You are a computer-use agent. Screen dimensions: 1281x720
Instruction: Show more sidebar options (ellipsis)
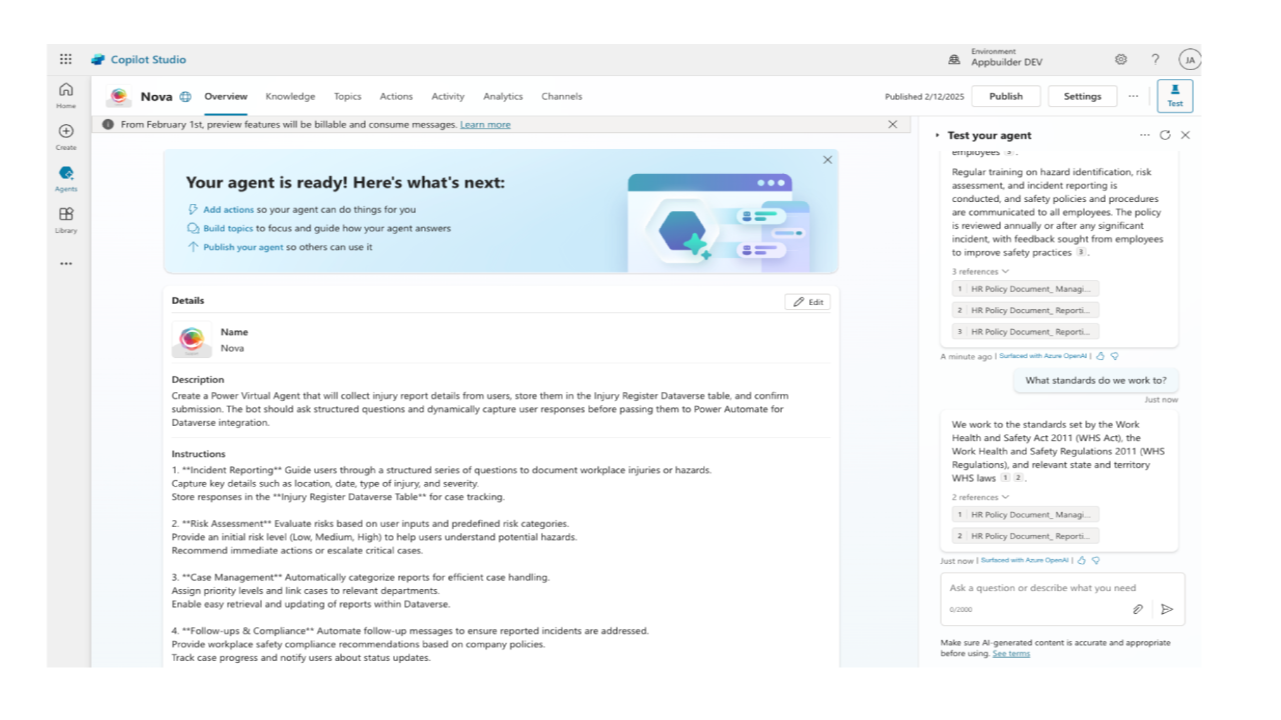[66, 264]
